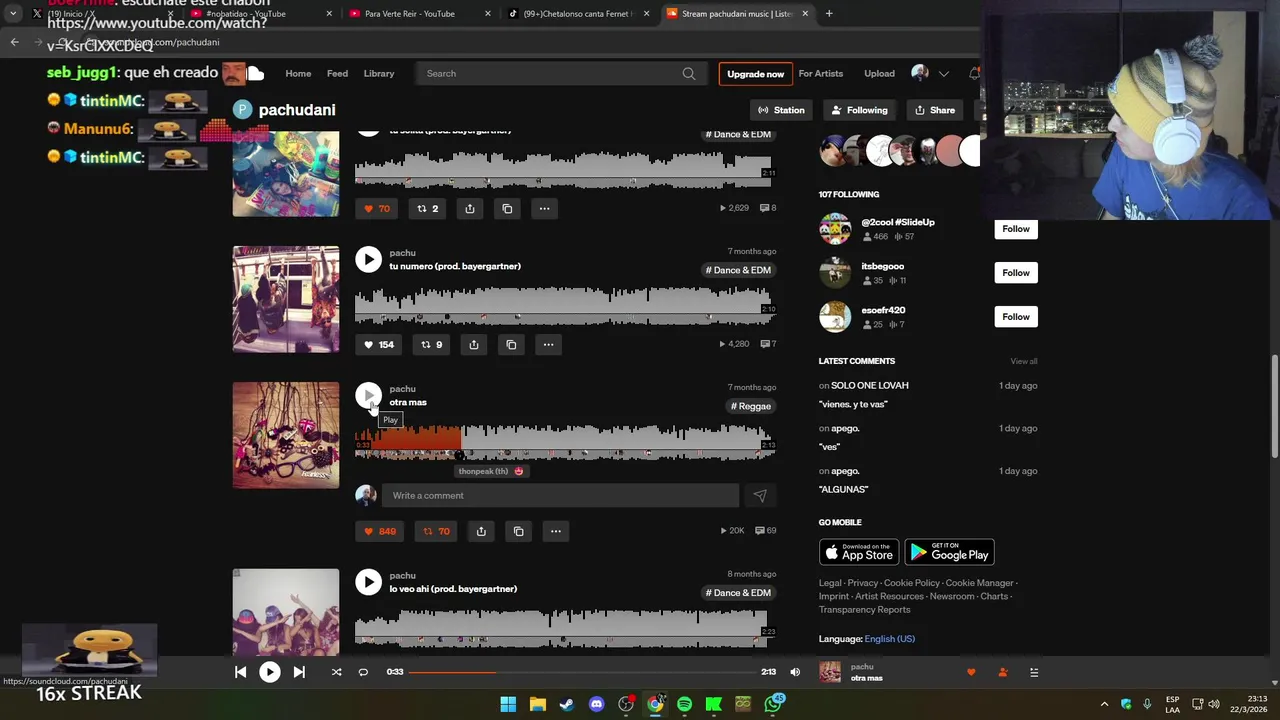Play the track 'tu numero (prod. bayergartner)'
Screen dimensions: 1280x720
(x=368, y=260)
